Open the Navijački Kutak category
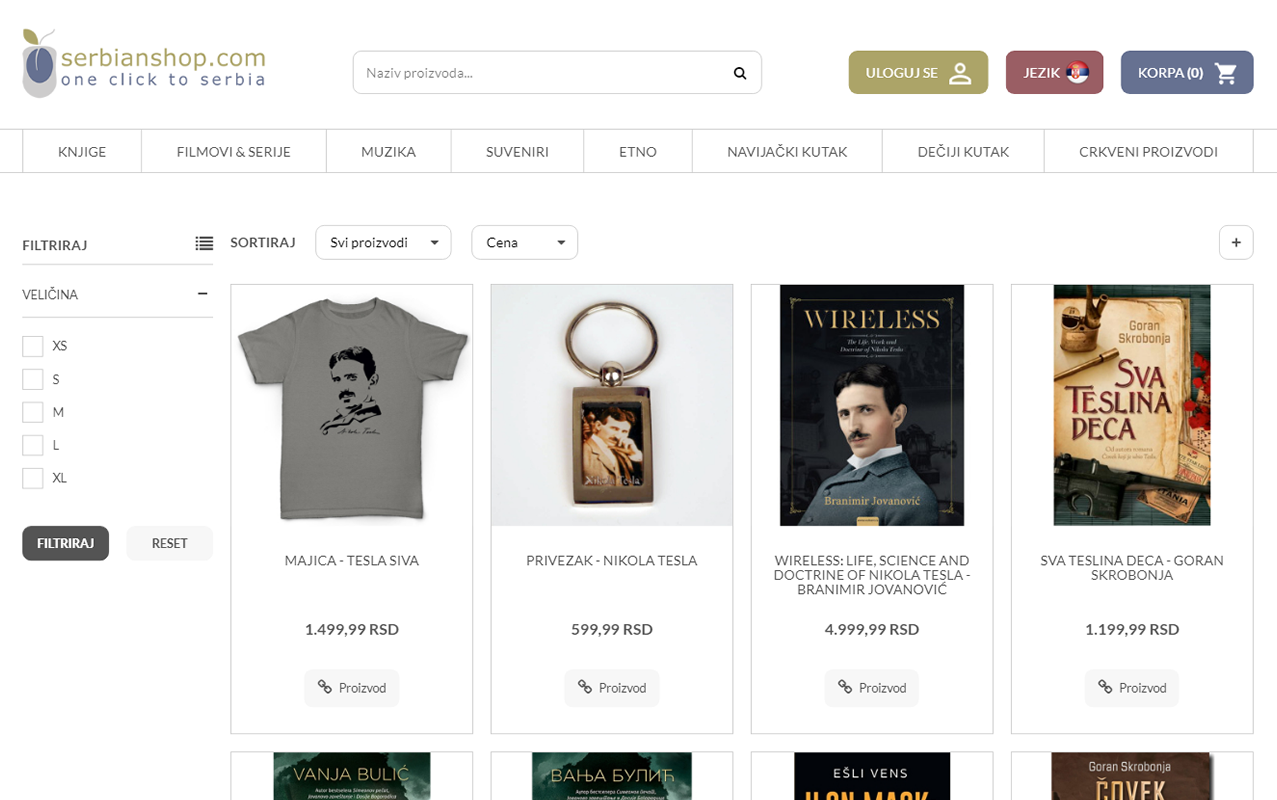The height and width of the screenshot is (800, 1277). click(x=787, y=152)
